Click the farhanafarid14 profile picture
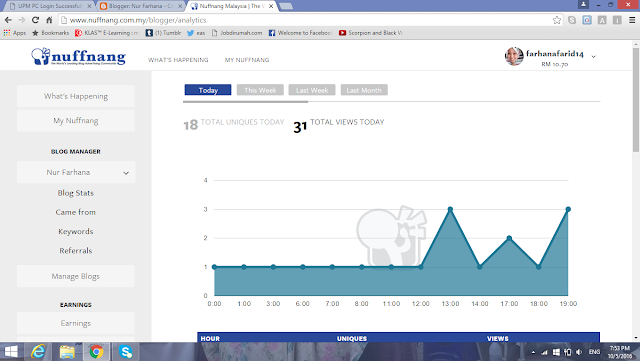Viewport: 640px width, 361px height. point(514,56)
